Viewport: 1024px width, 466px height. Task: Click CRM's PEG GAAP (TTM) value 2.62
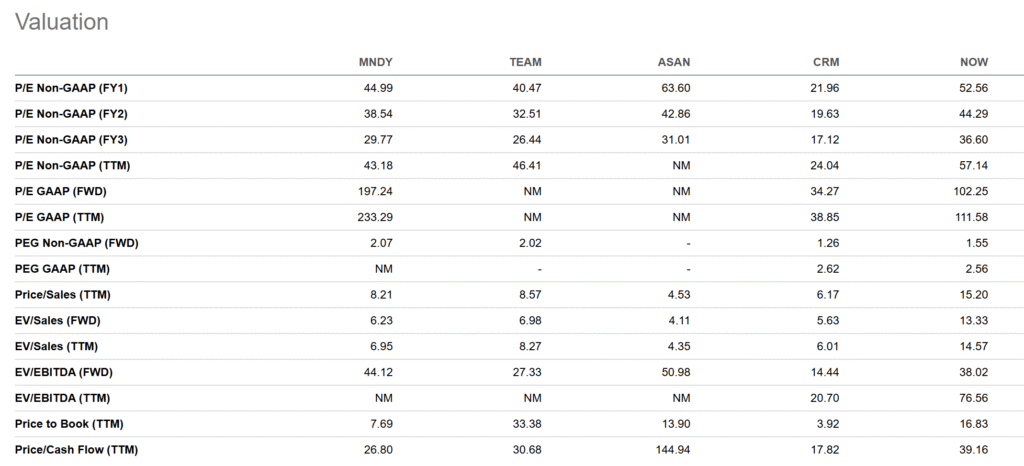tap(828, 269)
